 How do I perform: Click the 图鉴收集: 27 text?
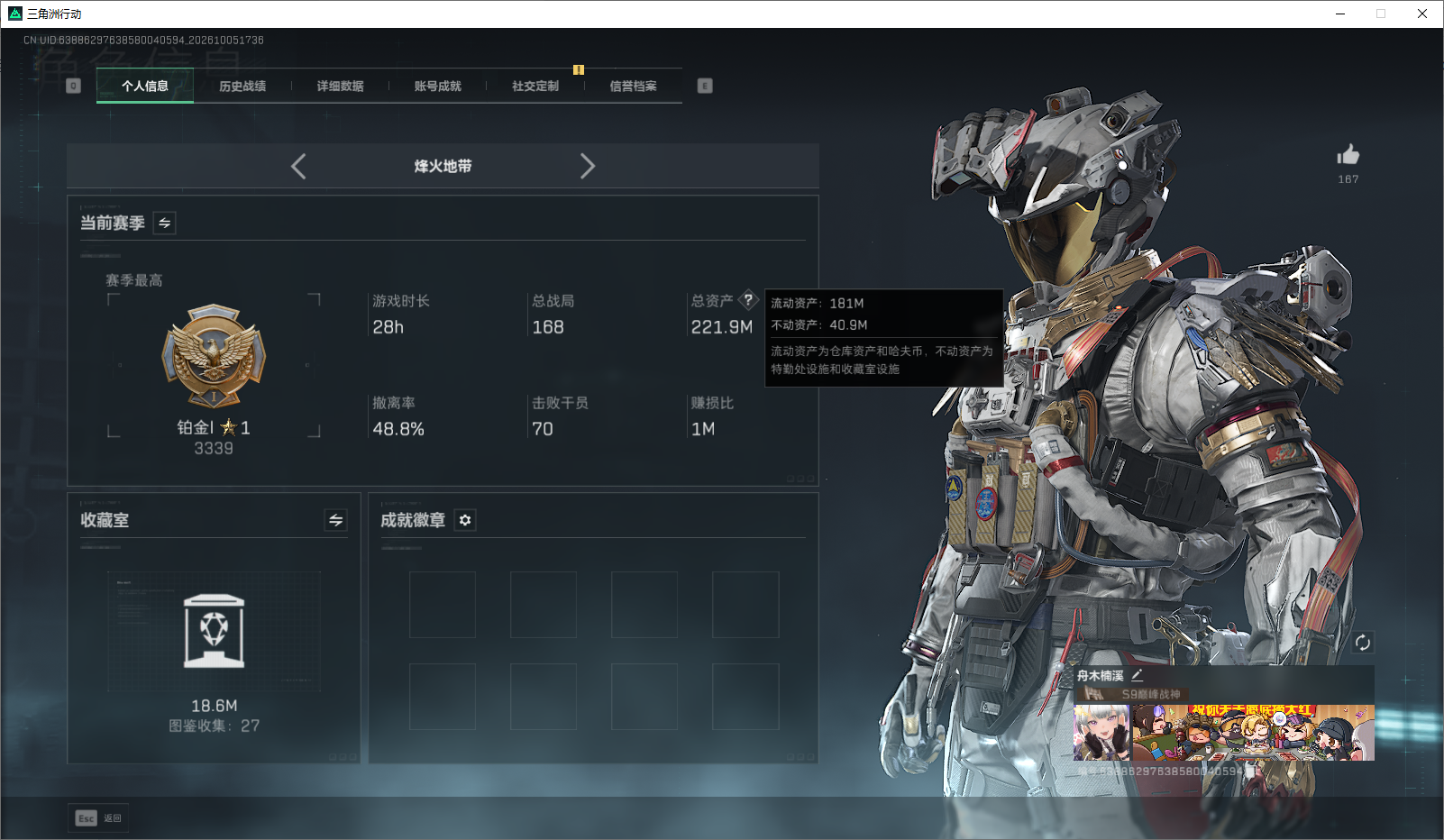pos(215,726)
